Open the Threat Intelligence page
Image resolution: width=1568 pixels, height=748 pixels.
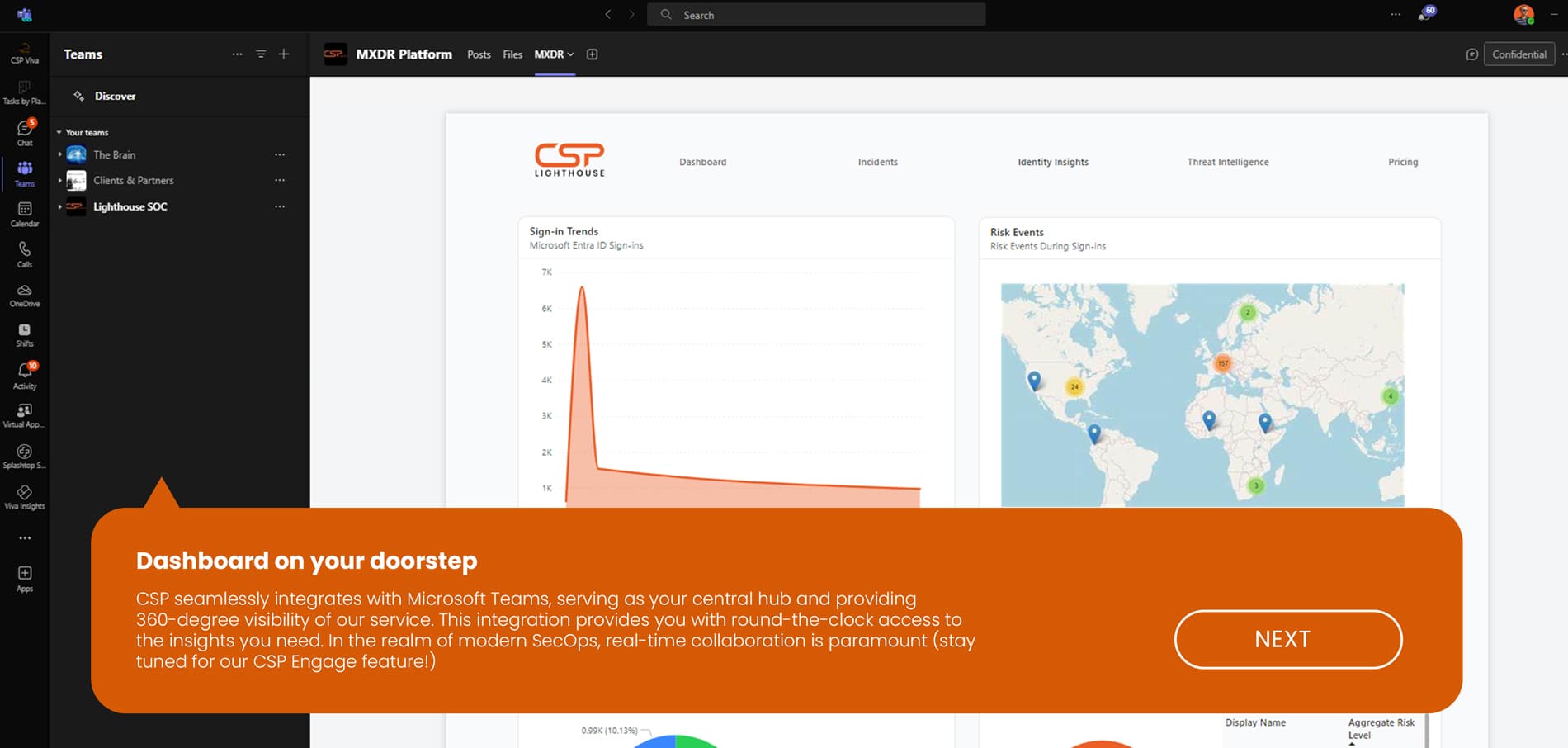(1228, 162)
